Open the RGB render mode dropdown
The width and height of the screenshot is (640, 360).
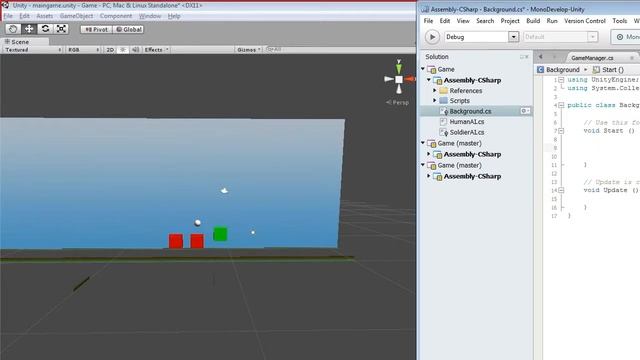click(83, 49)
